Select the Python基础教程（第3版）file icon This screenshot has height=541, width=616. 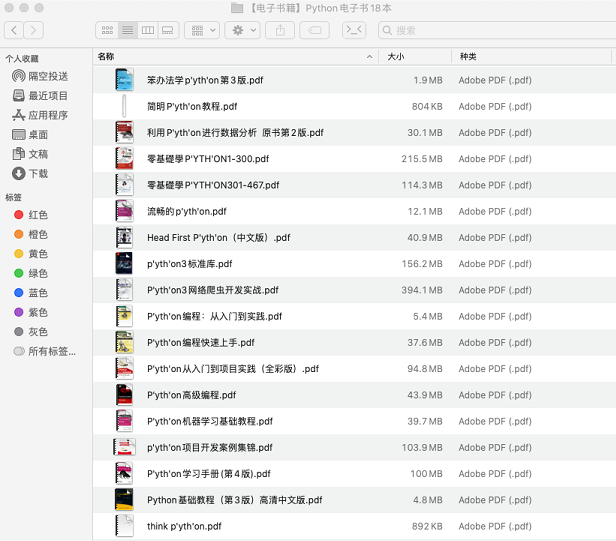124,500
